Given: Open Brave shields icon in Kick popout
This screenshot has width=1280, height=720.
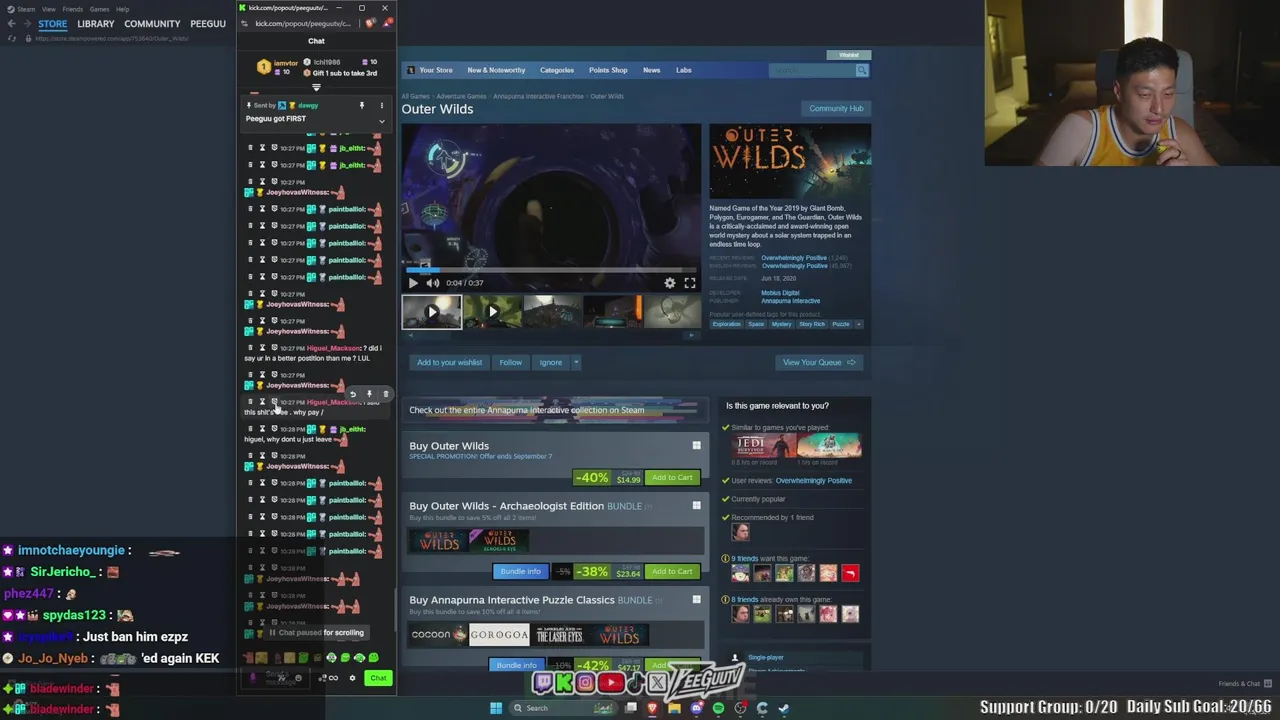Looking at the screenshot, I should [371, 23].
